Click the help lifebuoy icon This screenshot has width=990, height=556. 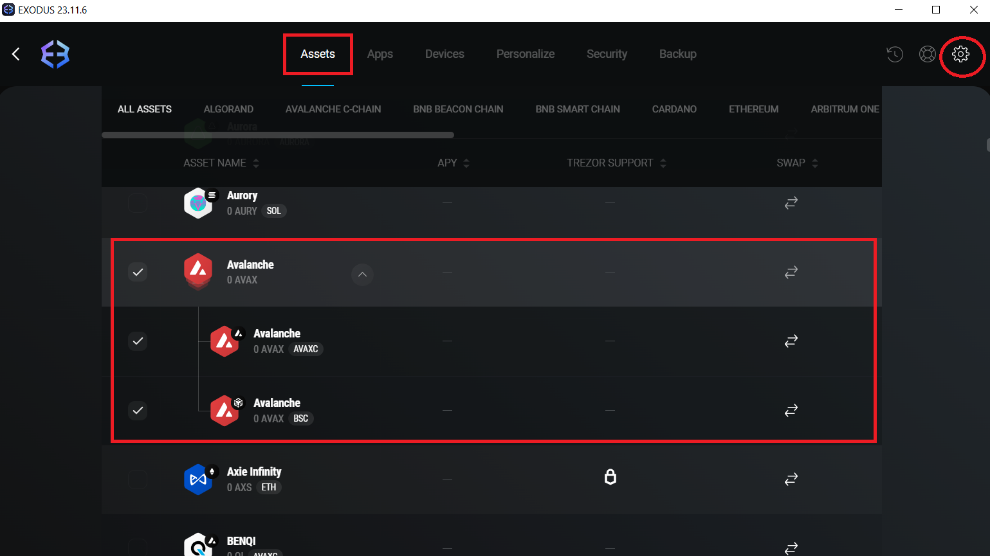927,54
